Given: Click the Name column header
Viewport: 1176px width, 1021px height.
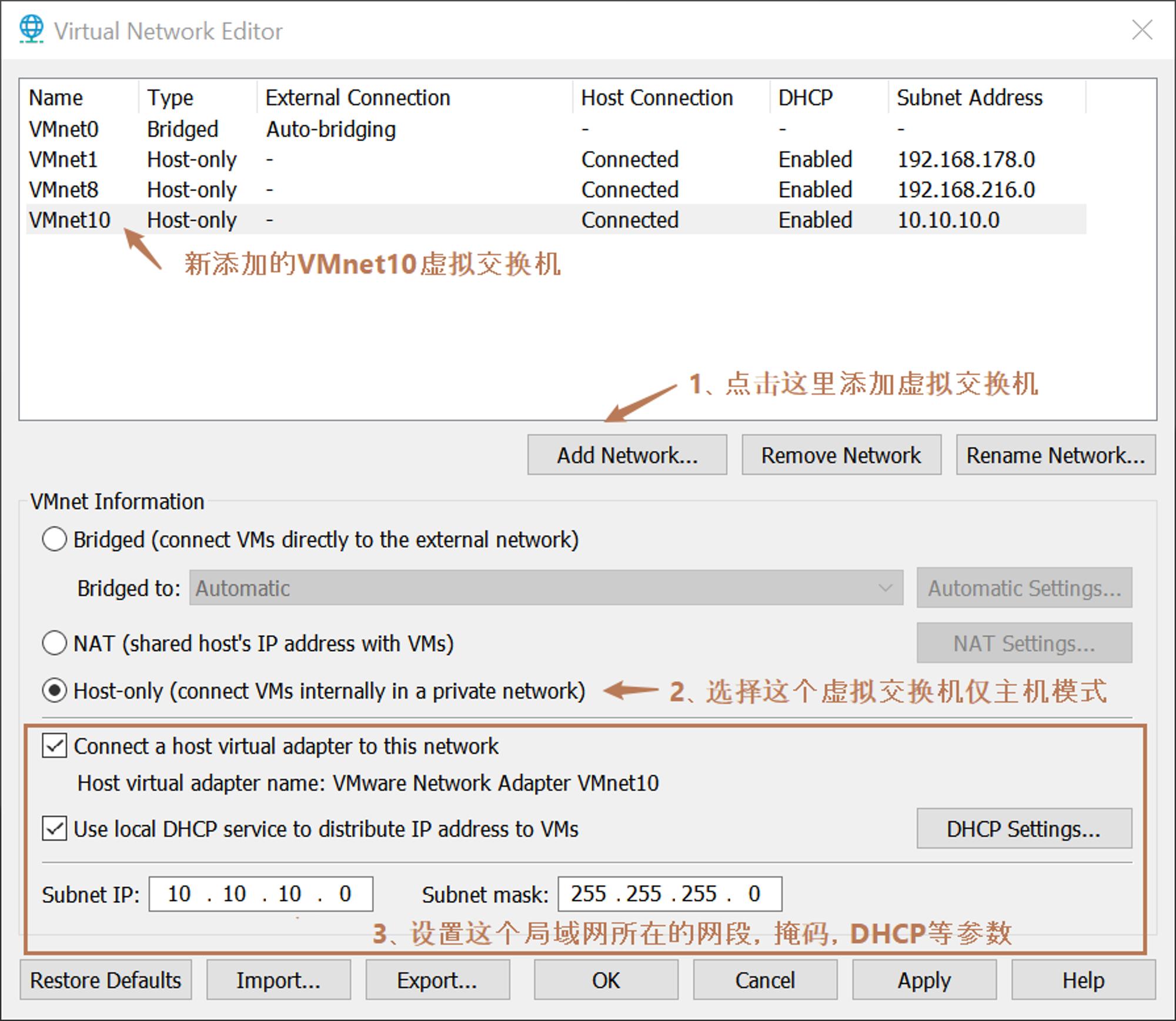Looking at the screenshot, I should click(56, 97).
